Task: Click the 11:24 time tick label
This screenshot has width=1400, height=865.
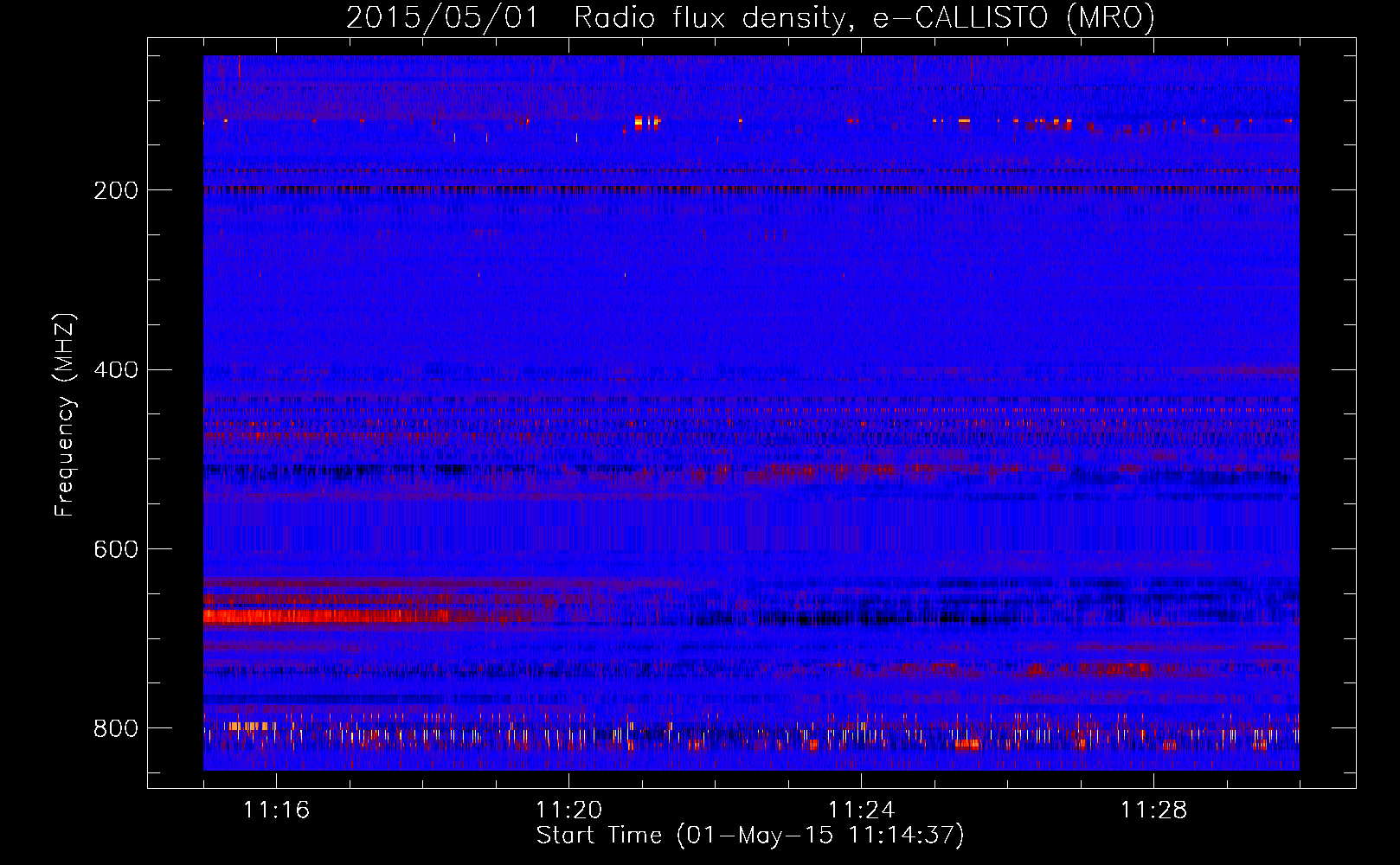Action: click(861, 810)
